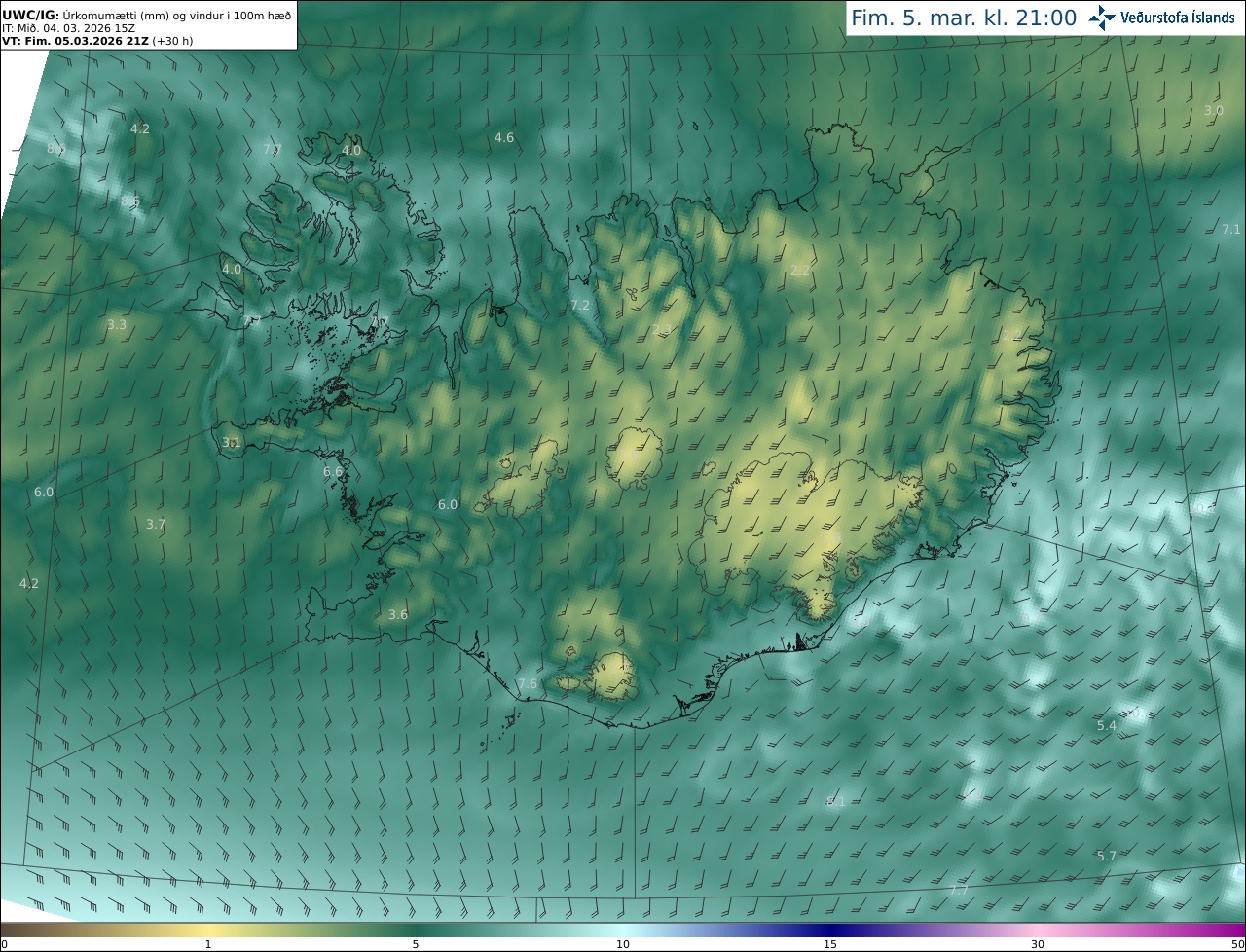Click the 8.1 value south of Iceland
This screenshot has width=1246, height=952.
tap(836, 802)
